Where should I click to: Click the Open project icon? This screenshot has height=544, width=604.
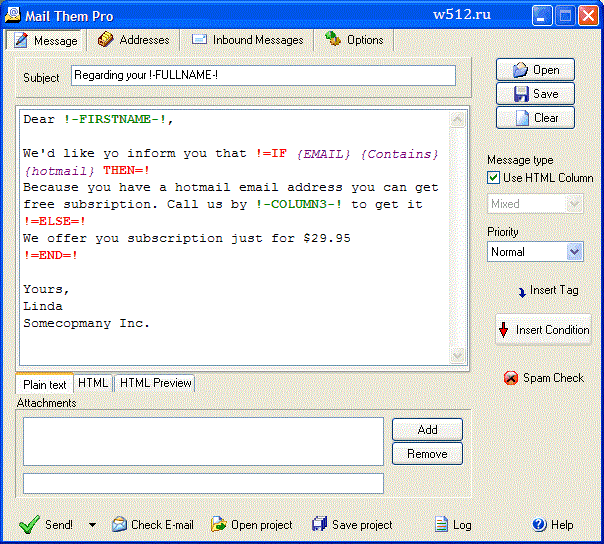217,524
